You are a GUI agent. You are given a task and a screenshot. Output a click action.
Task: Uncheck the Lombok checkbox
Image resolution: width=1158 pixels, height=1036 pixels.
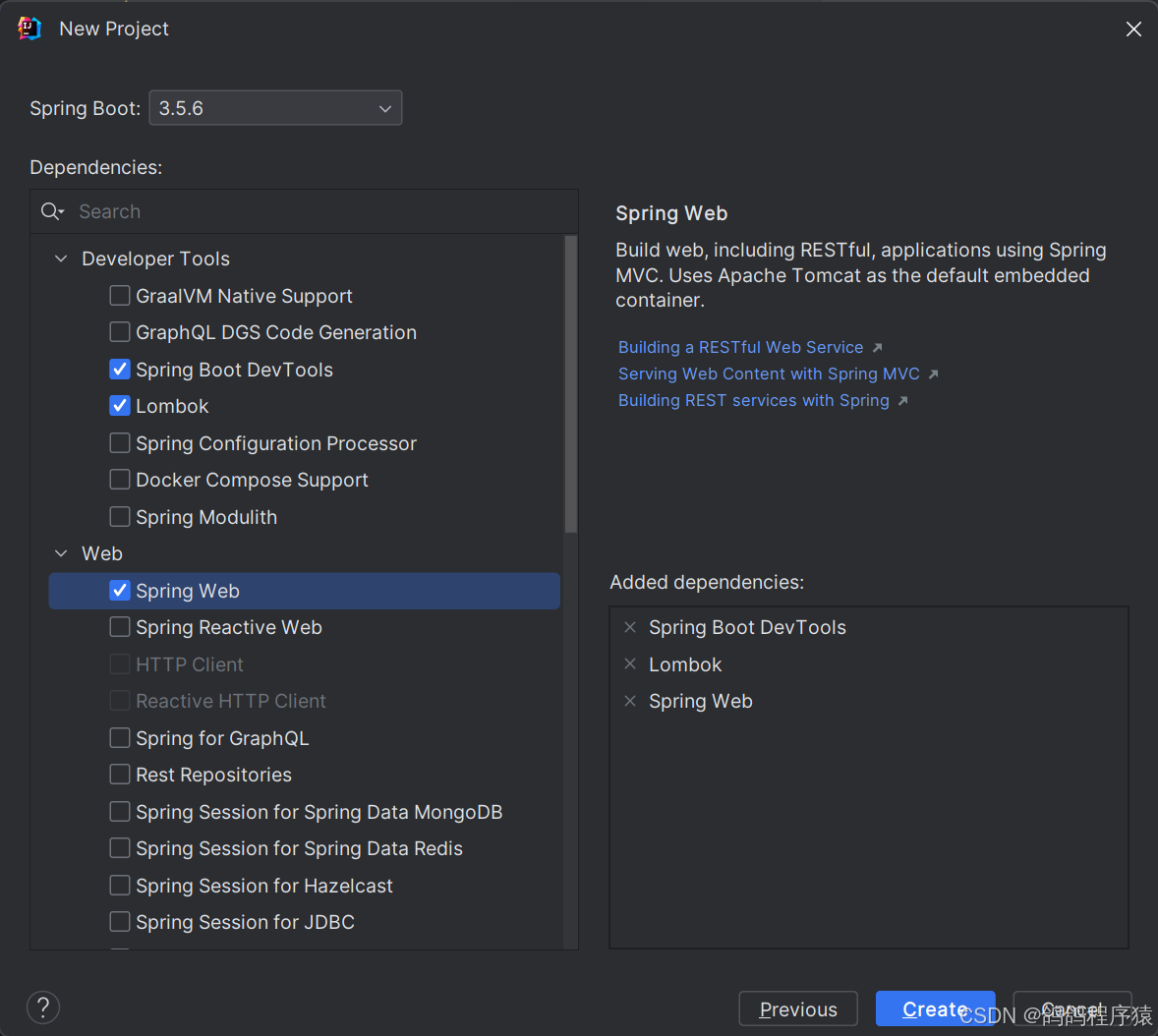click(x=120, y=406)
